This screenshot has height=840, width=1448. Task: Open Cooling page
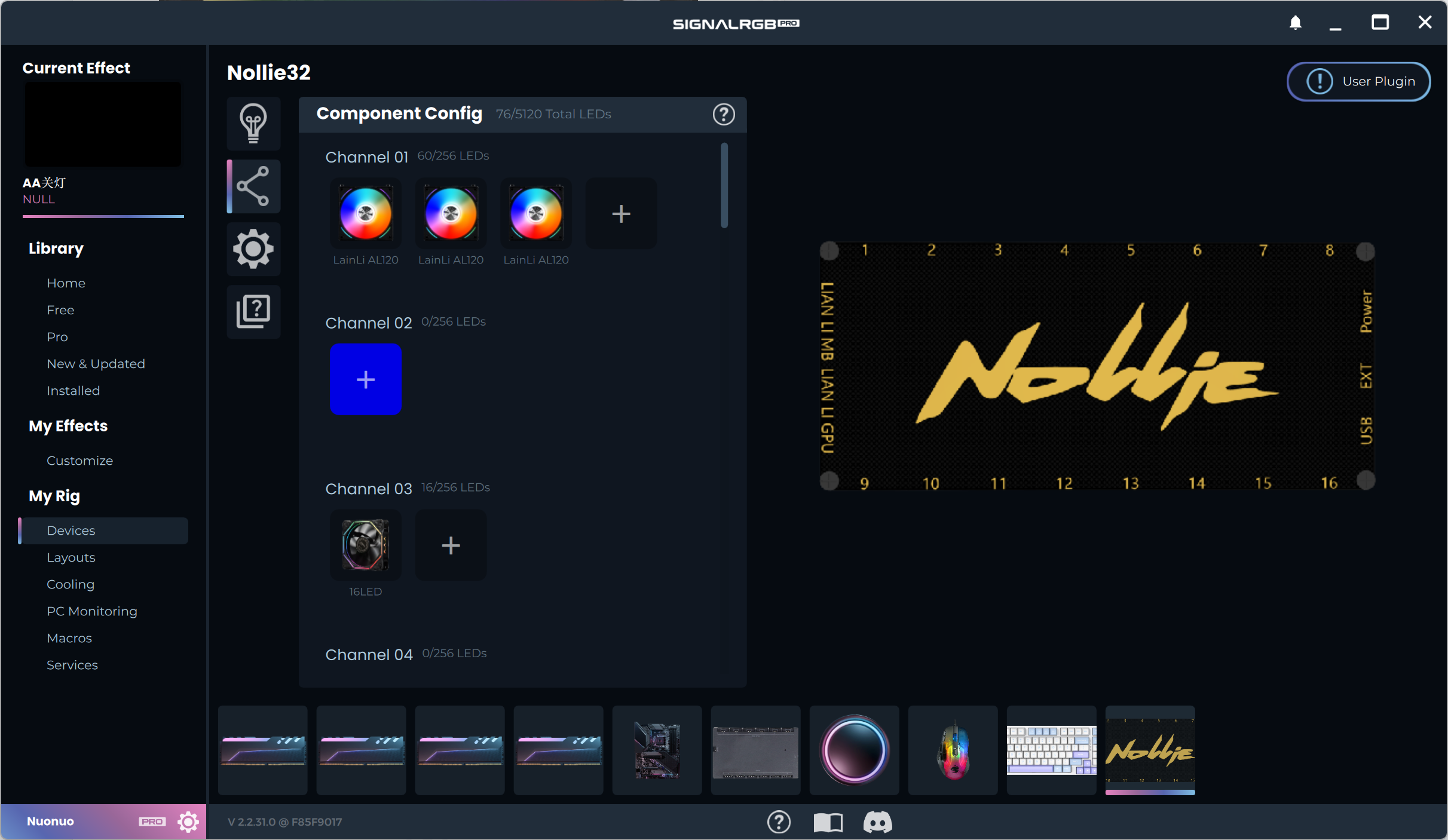coord(71,584)
